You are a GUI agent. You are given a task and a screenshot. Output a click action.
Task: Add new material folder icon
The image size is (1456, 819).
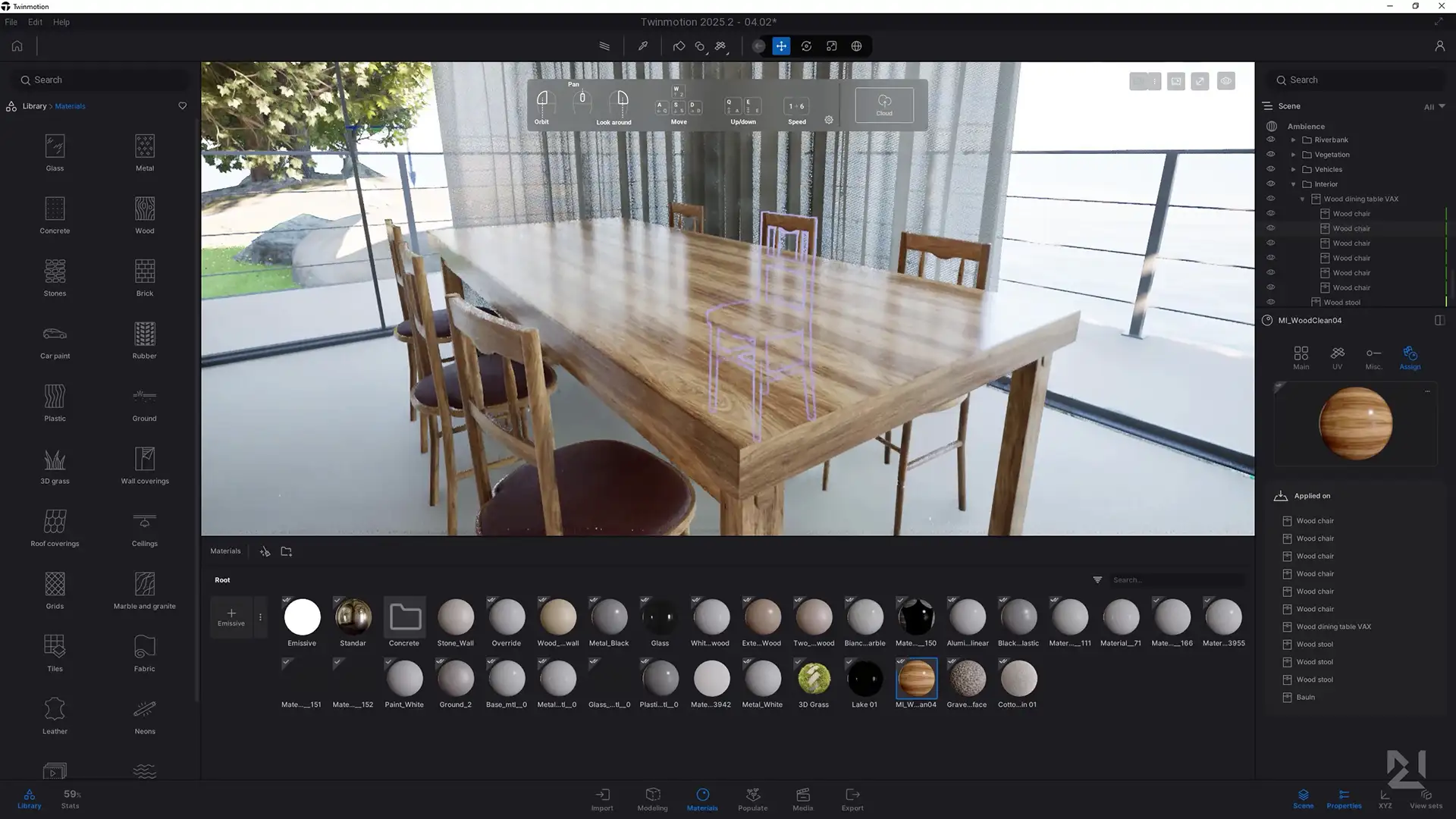286,551
